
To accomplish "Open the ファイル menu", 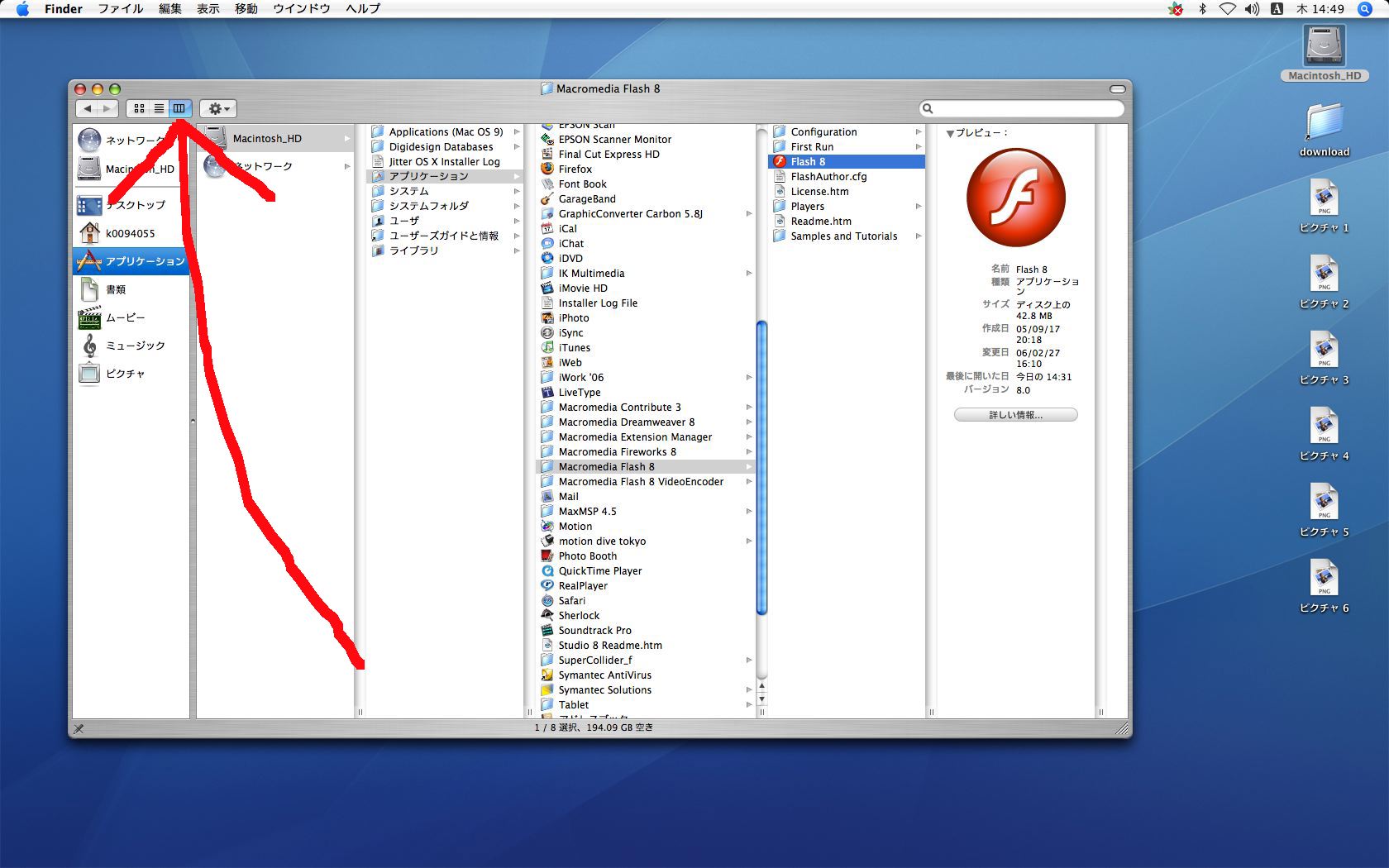I will 121,9.
